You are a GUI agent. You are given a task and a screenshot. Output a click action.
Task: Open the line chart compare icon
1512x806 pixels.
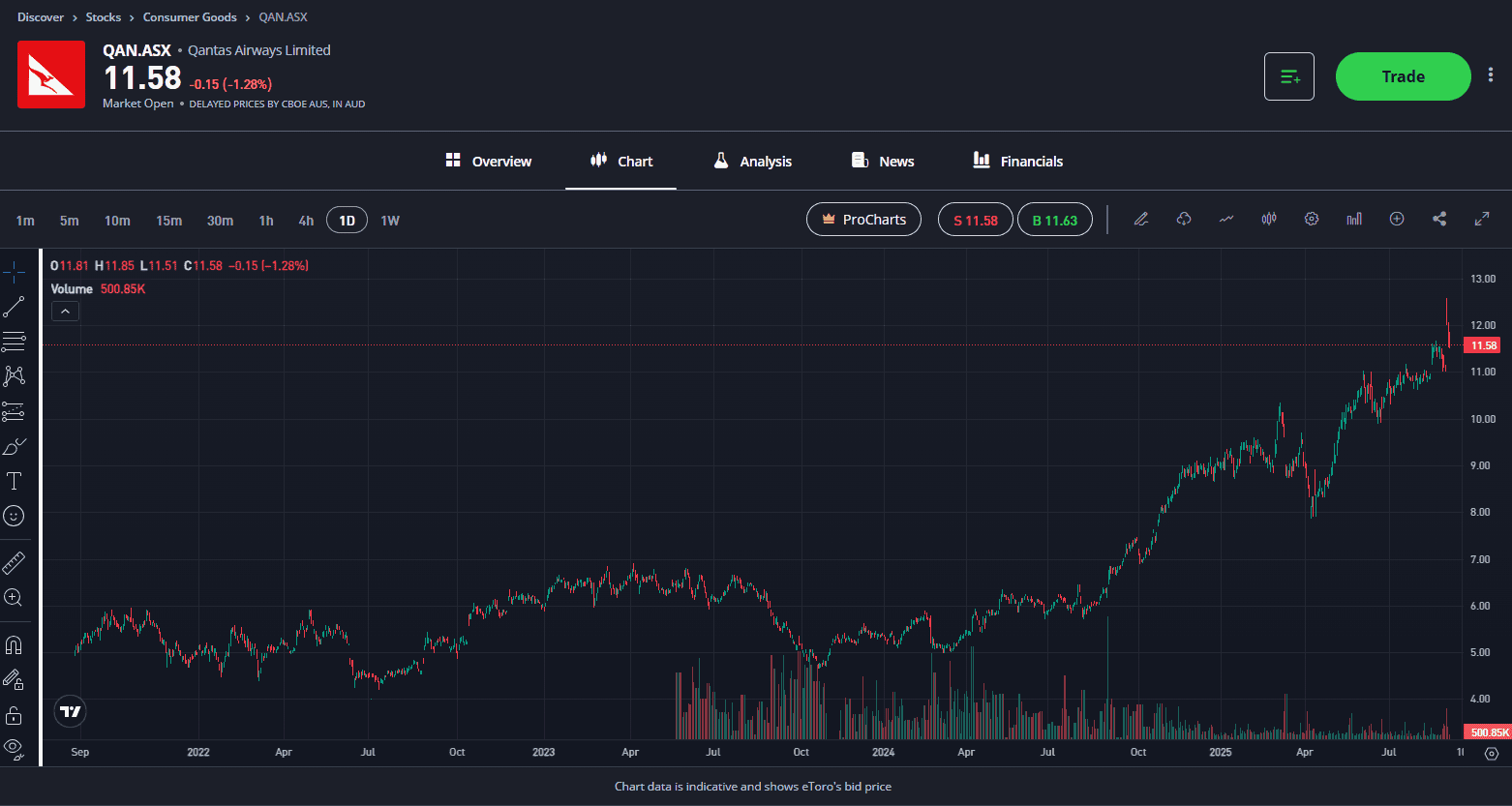tap(1226, 219)
